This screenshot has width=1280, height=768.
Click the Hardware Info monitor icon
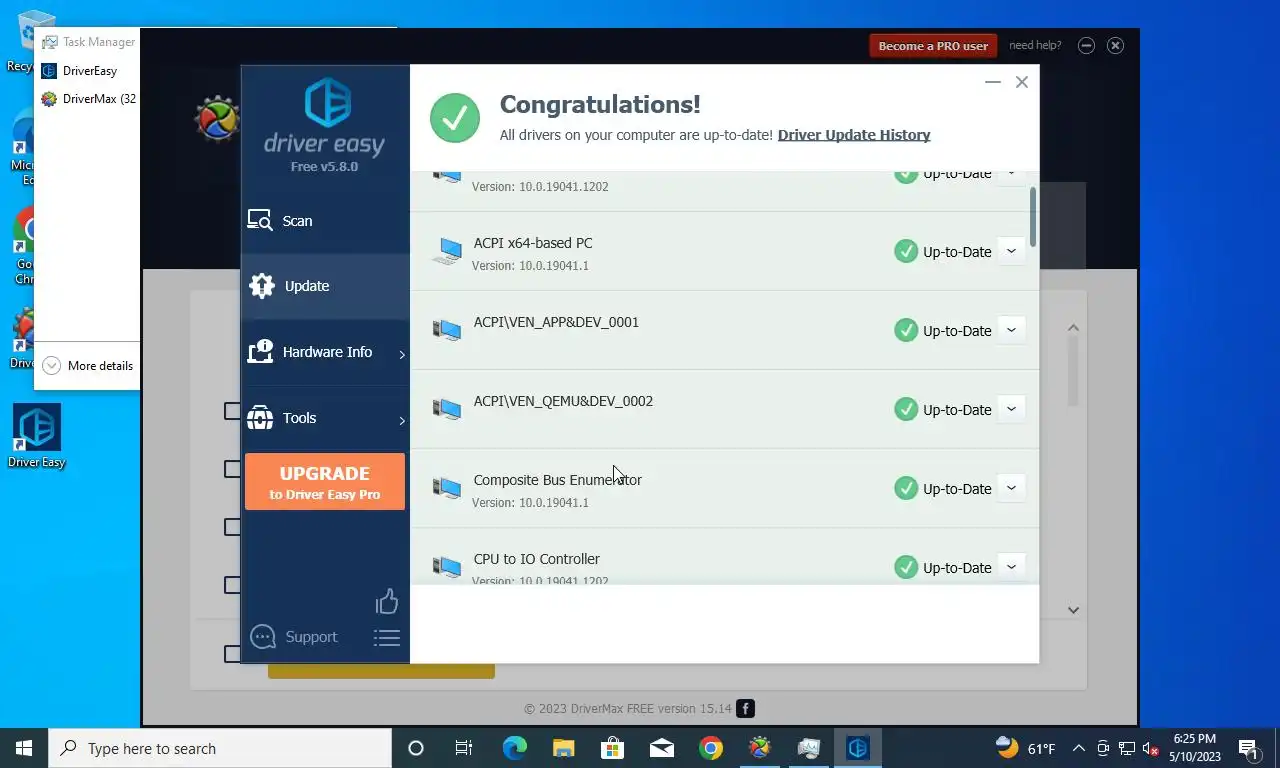260,352
